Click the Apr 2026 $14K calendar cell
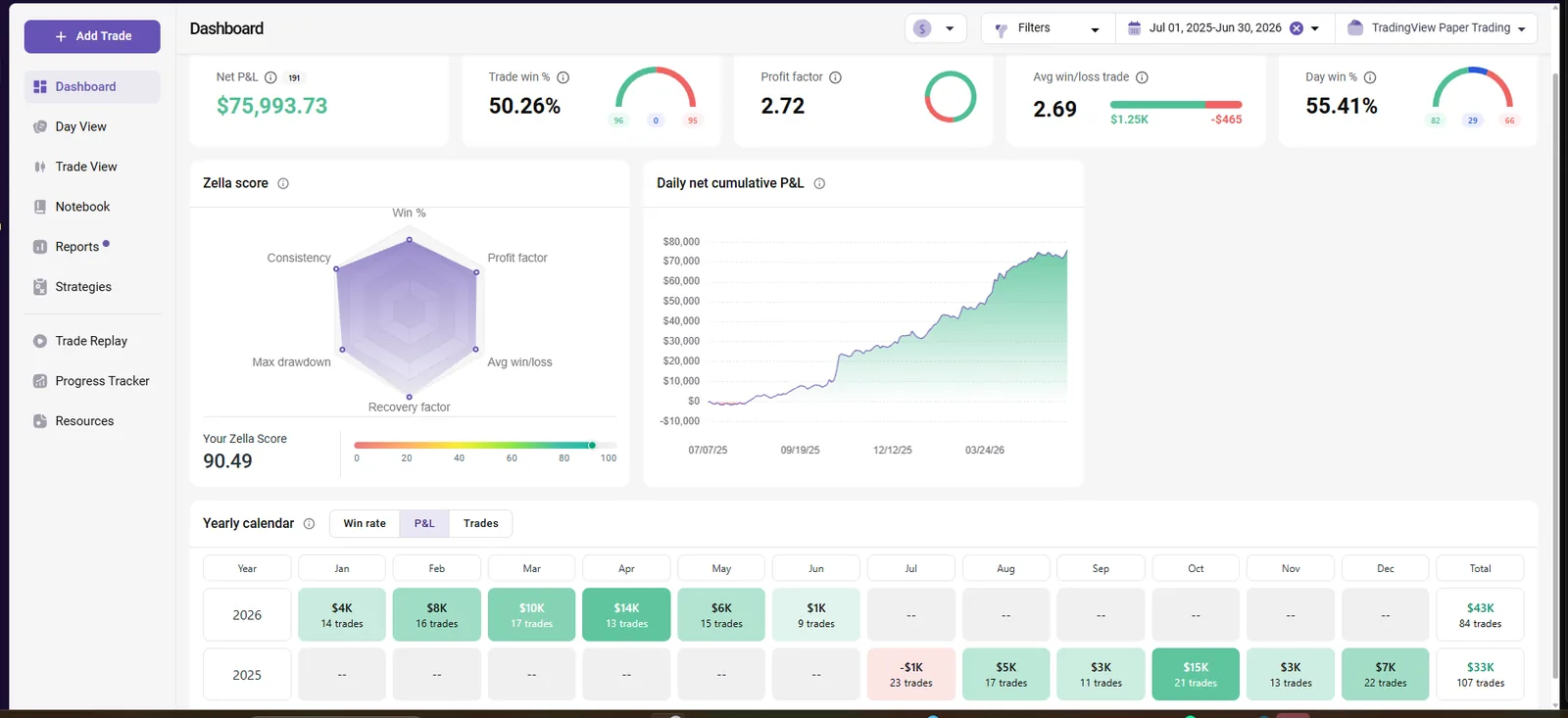This screenshot has width=1568, height=718. [x=626, y=615]
